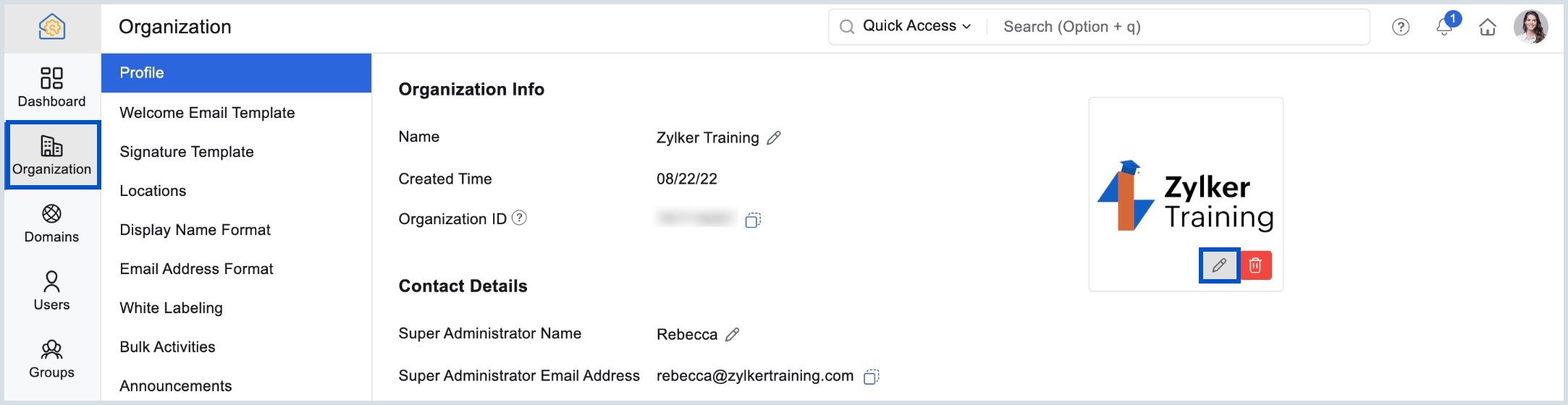
Task: Go to the Users section
Action: [51, 291]
